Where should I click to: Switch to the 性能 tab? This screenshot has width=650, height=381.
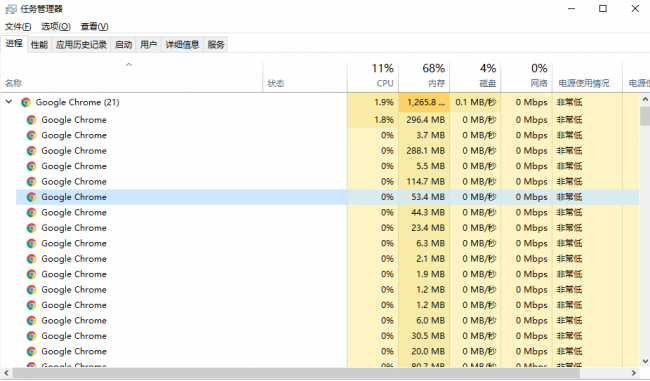click(x=39, y=44)
